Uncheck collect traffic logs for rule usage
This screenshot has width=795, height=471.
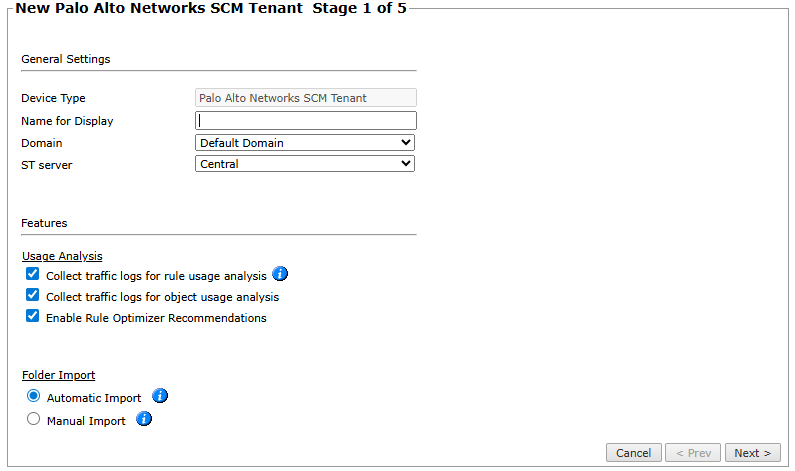point(33,274)
